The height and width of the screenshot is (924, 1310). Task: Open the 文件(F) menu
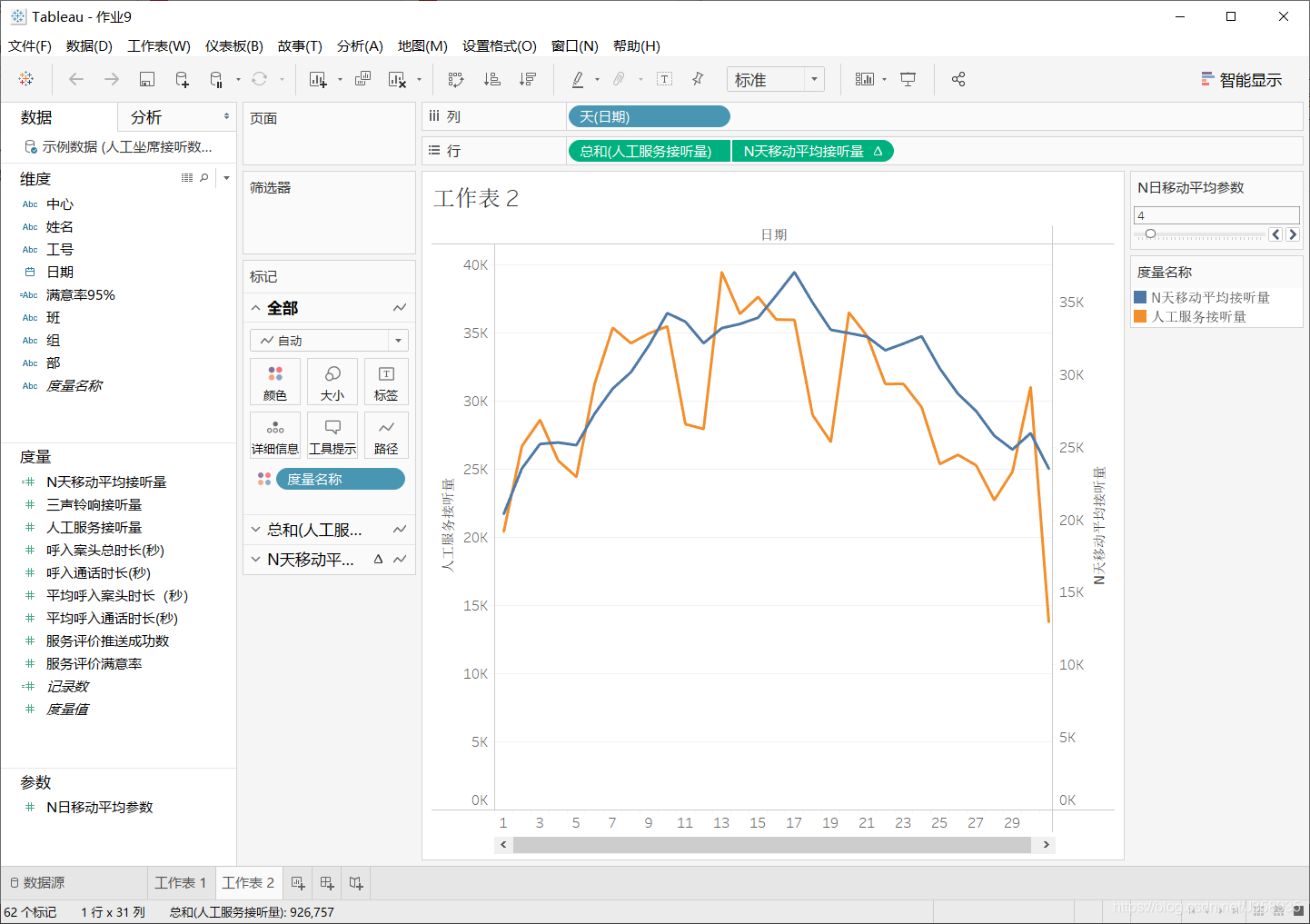point(30,45)
